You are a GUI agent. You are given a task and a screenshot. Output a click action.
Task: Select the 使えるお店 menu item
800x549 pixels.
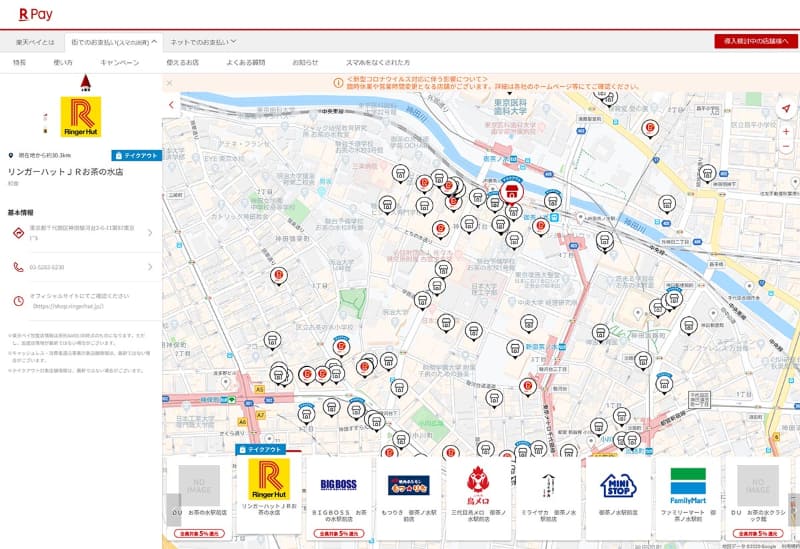click(x=183, y=62)
